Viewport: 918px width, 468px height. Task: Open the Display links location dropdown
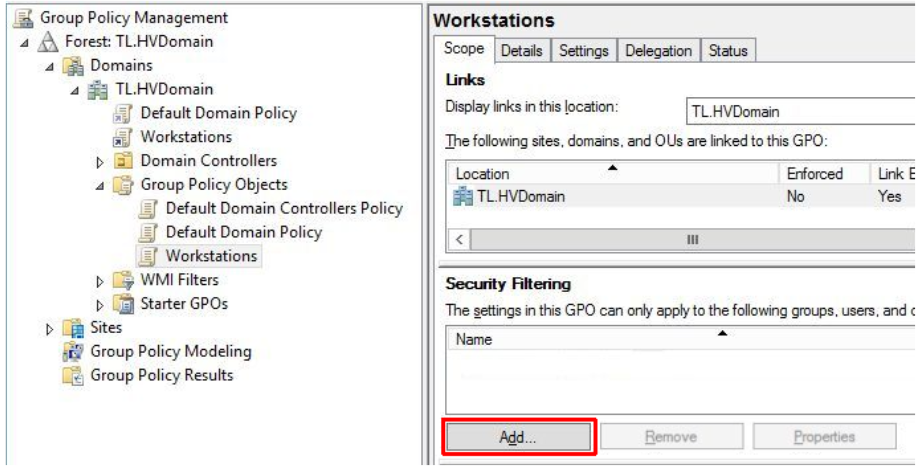[800, 111]
